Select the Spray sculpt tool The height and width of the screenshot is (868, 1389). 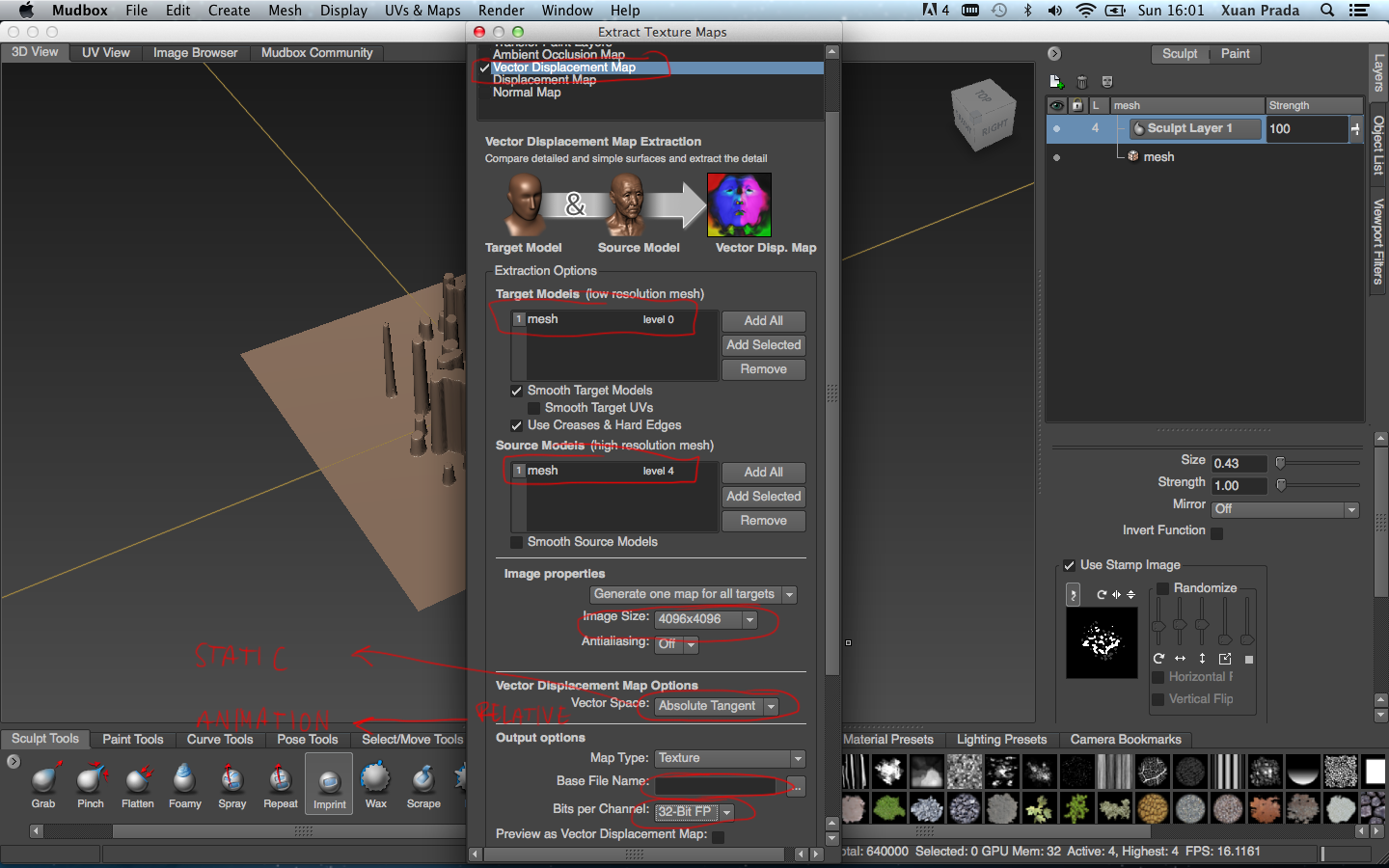point(232,785)
